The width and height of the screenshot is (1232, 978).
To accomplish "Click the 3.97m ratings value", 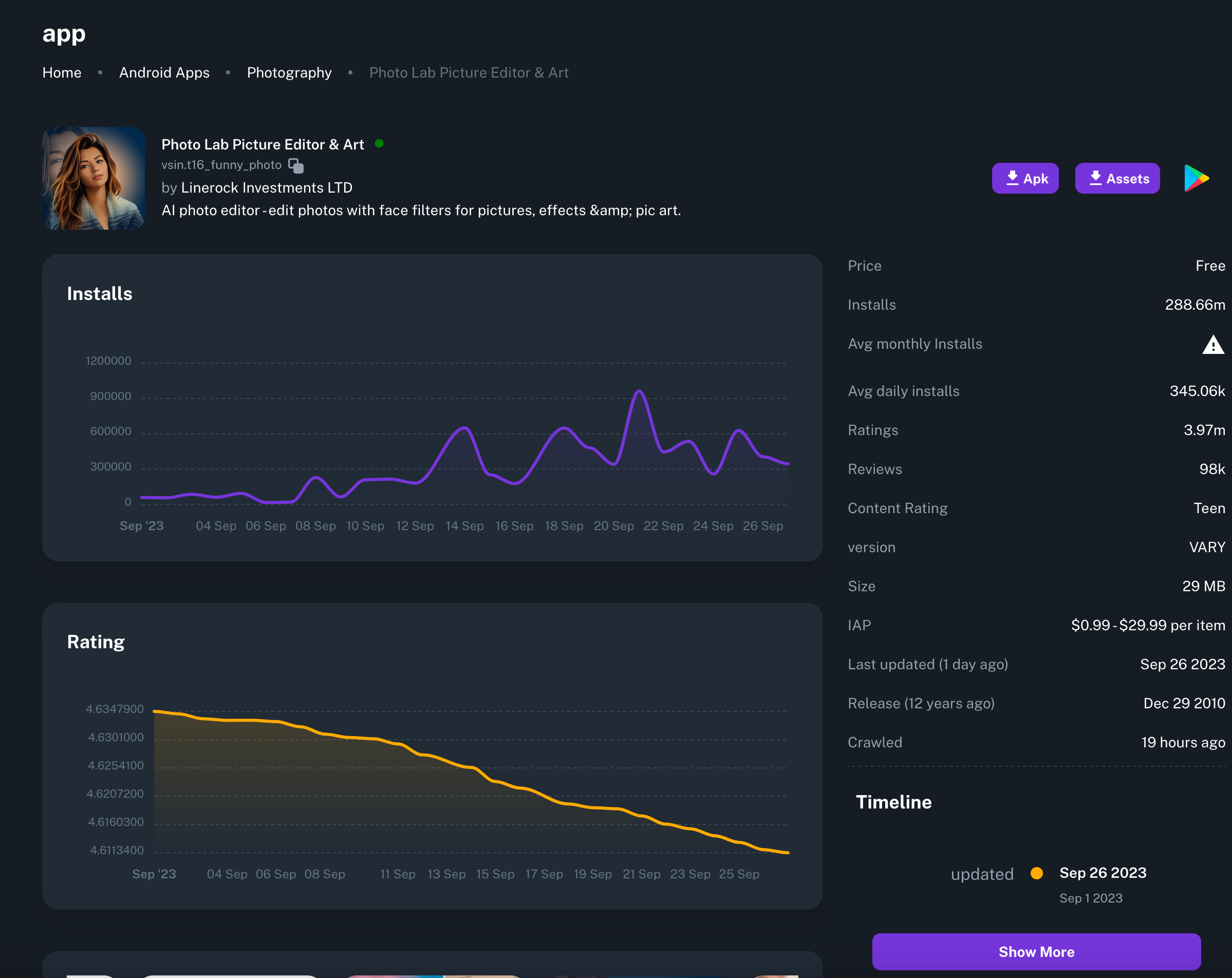I will (1204, 430).
